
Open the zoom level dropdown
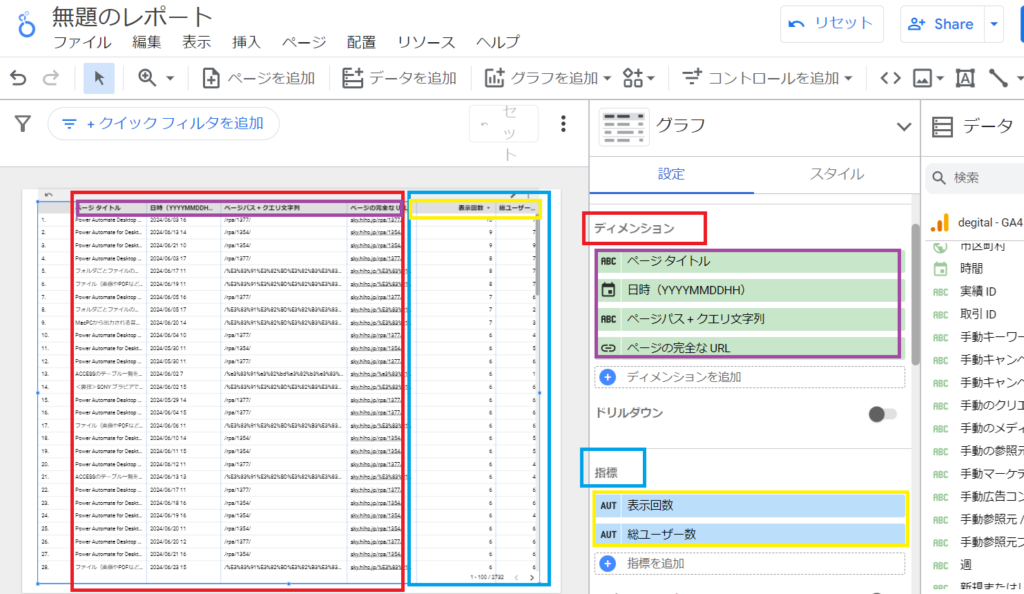coord(158,77)
